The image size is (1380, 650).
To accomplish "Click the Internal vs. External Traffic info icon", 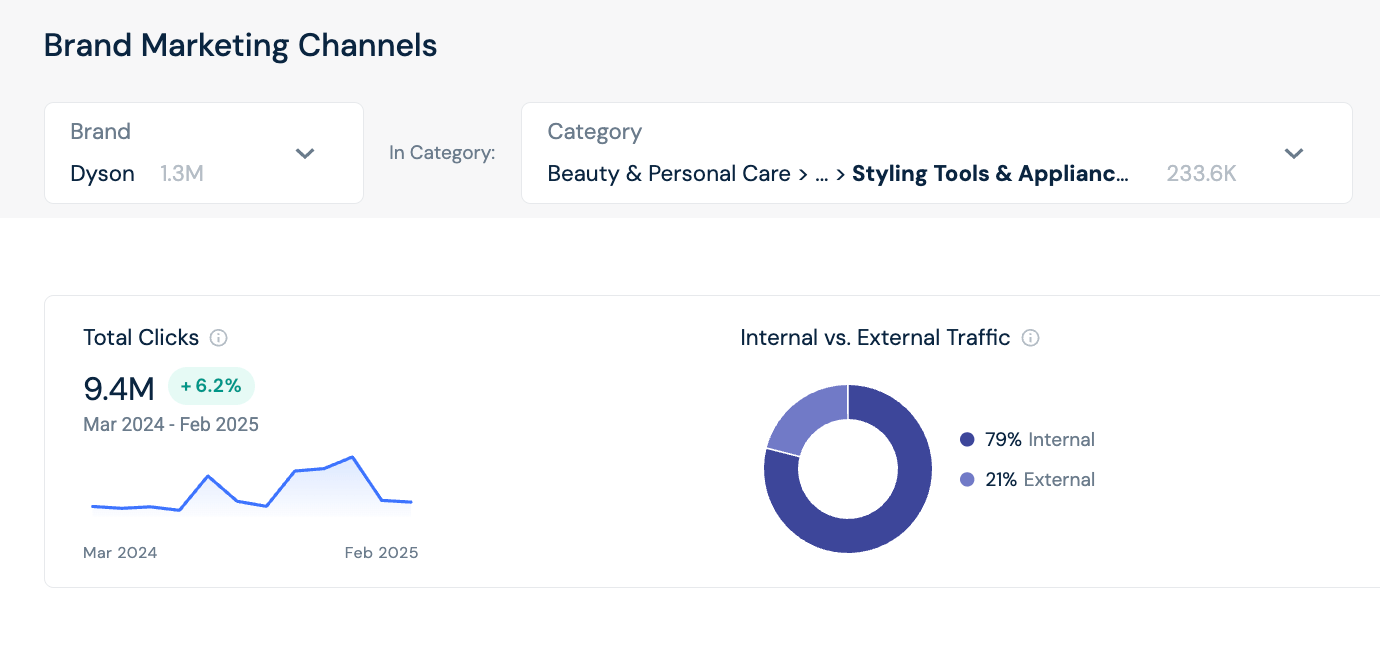I will (x=1031, y=338).
